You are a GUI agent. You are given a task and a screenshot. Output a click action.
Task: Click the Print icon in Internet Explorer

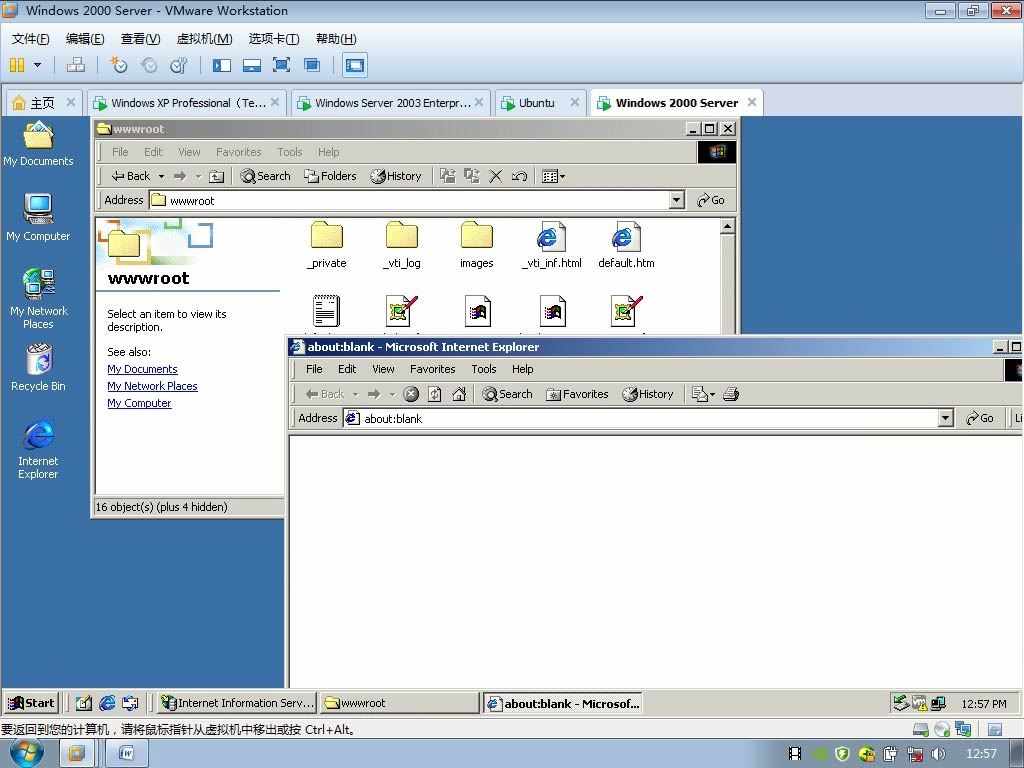point(731,394)
